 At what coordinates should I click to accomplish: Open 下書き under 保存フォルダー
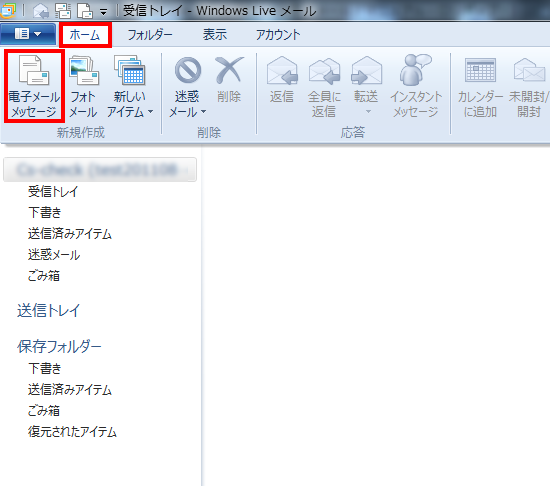click(x=45, y=368)
